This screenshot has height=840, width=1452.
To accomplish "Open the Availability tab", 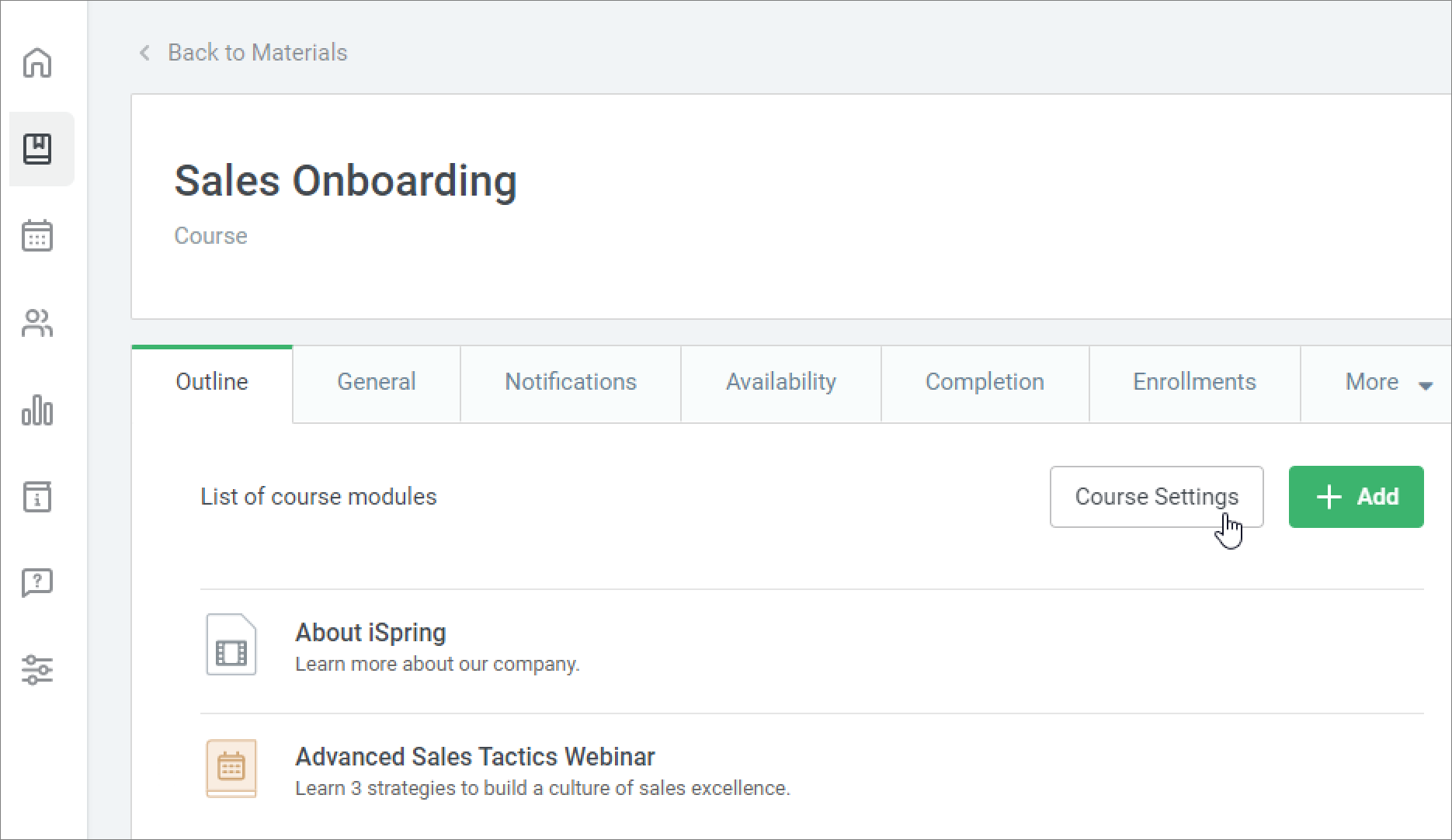I will (x=780, y=383).
